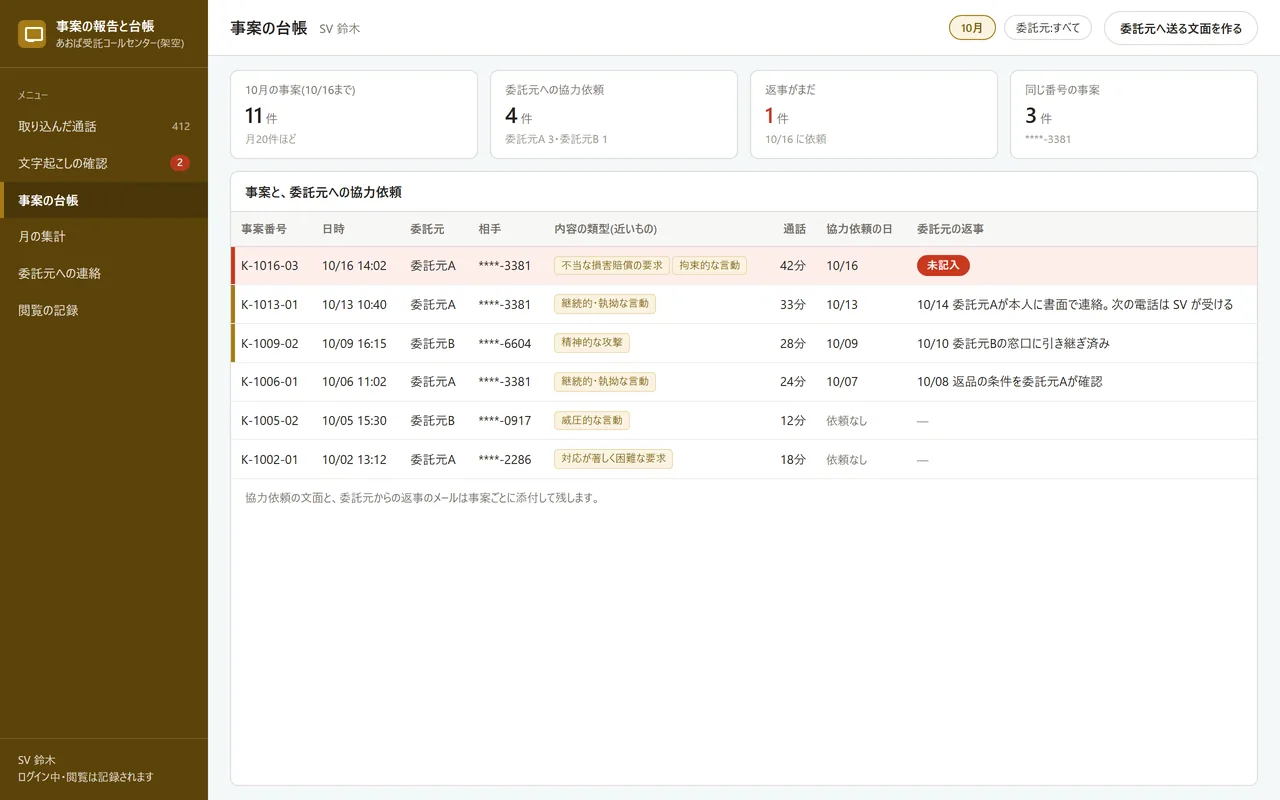Screen dimensions: 1280x800
Task: Click the 対応が著しく困難な要求 tag
Action: [x=613, y=460]
